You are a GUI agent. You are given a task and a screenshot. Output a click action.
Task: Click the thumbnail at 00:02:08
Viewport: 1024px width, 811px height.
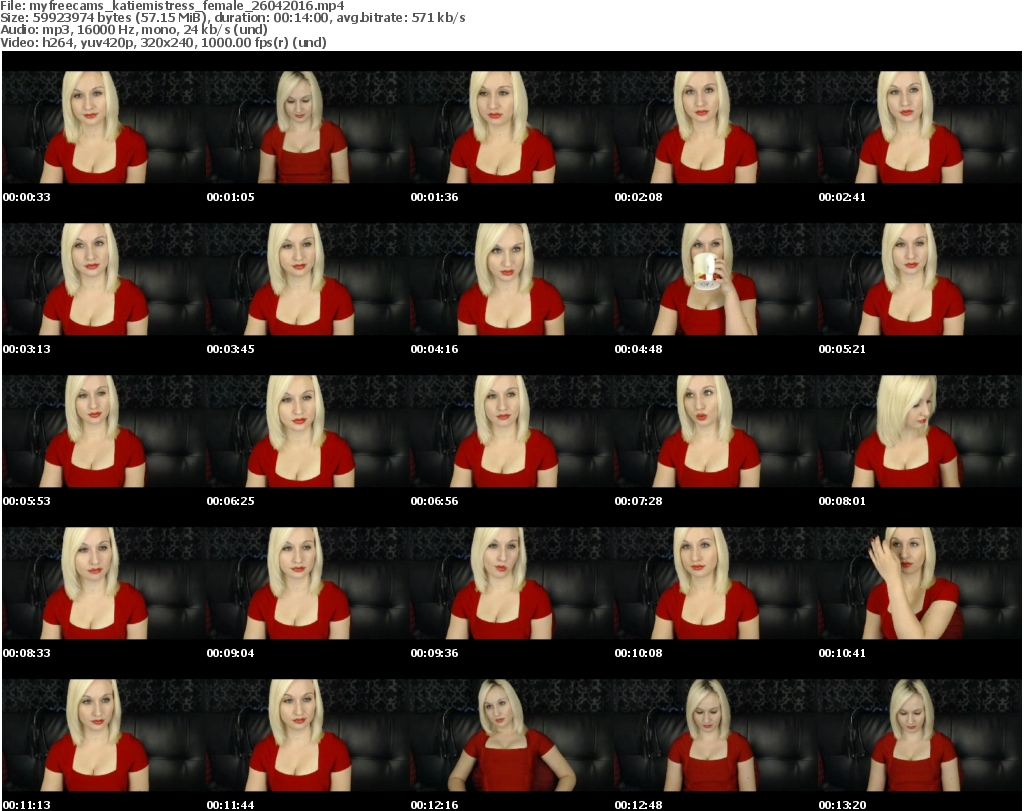coord(715,127)
